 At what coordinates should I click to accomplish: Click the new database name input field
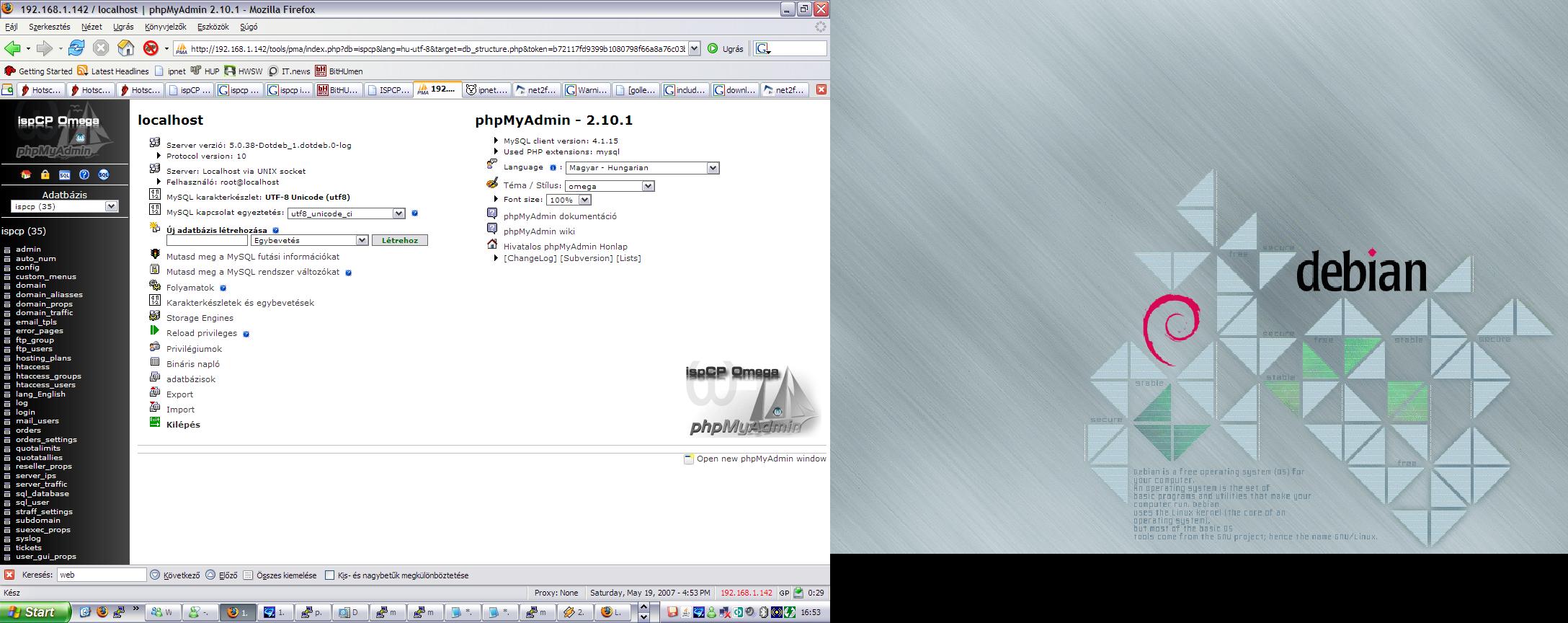(x=207, y=240)
